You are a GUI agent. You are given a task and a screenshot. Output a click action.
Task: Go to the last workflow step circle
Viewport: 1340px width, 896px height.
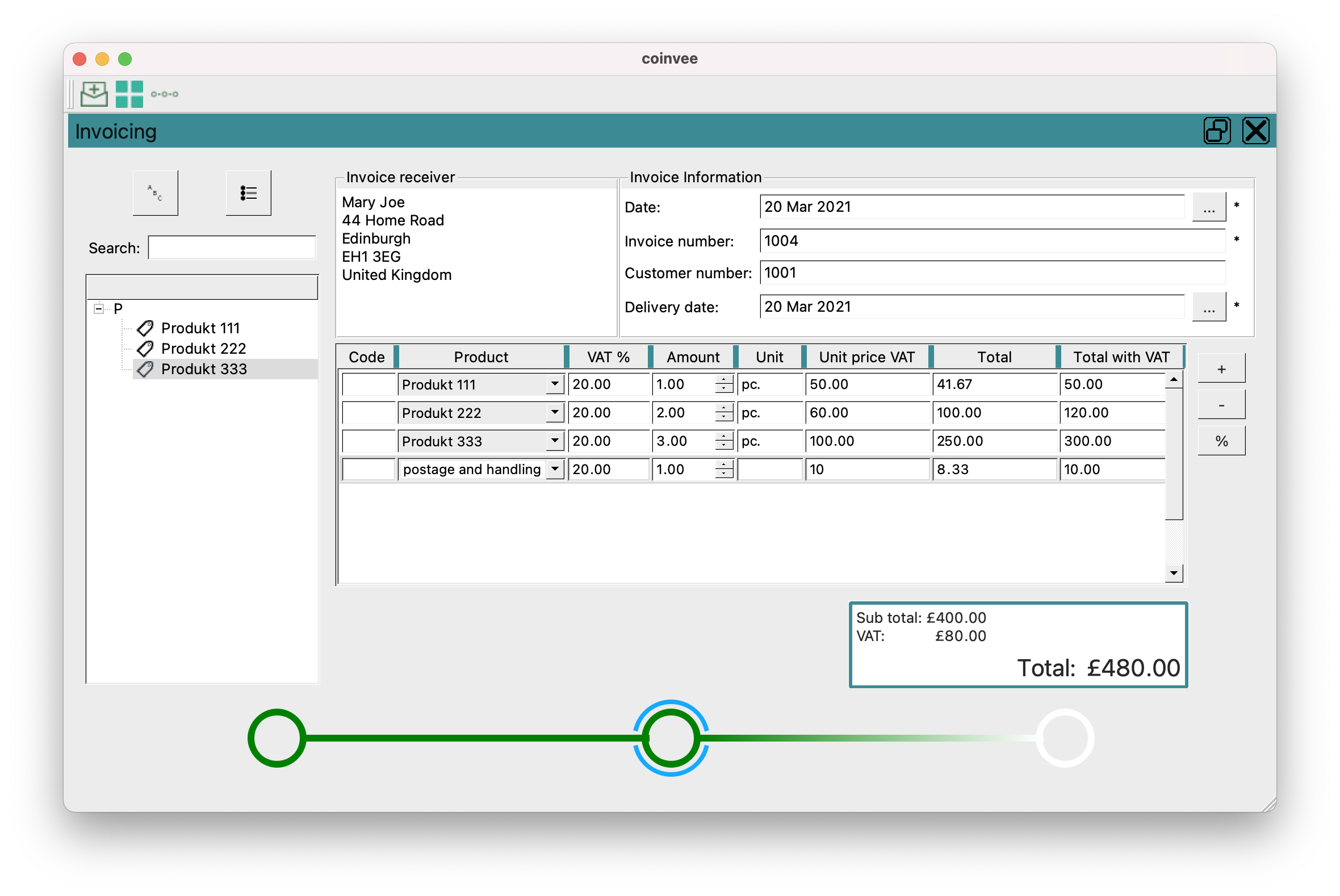pos(1065,738)
